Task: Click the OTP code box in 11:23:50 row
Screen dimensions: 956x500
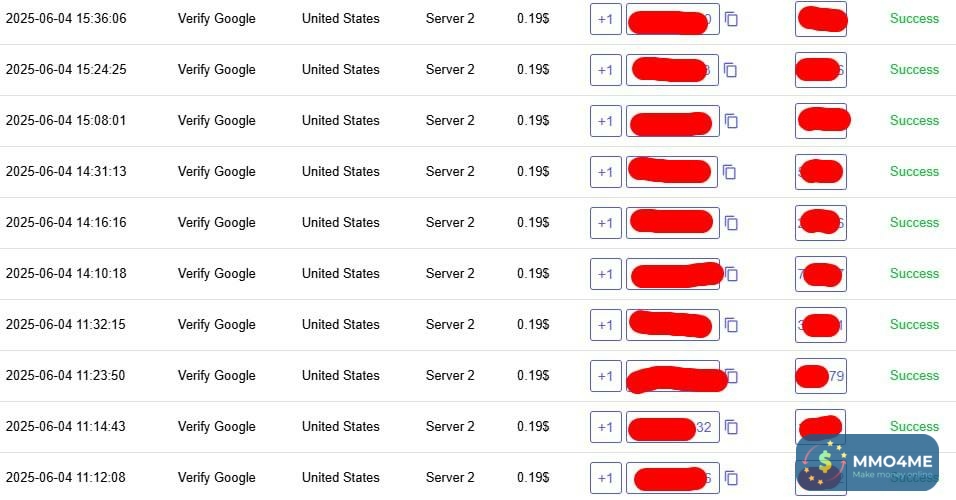Action: 821,376
